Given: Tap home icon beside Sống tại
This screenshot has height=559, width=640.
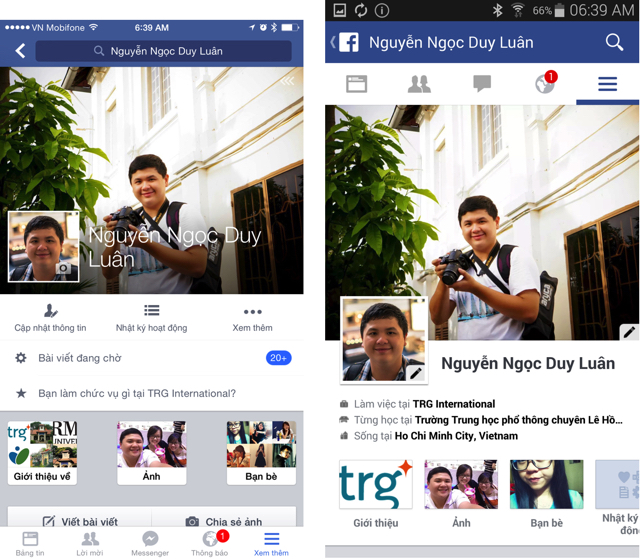Looking at the screenshot, I should click(x=344, y=436).
